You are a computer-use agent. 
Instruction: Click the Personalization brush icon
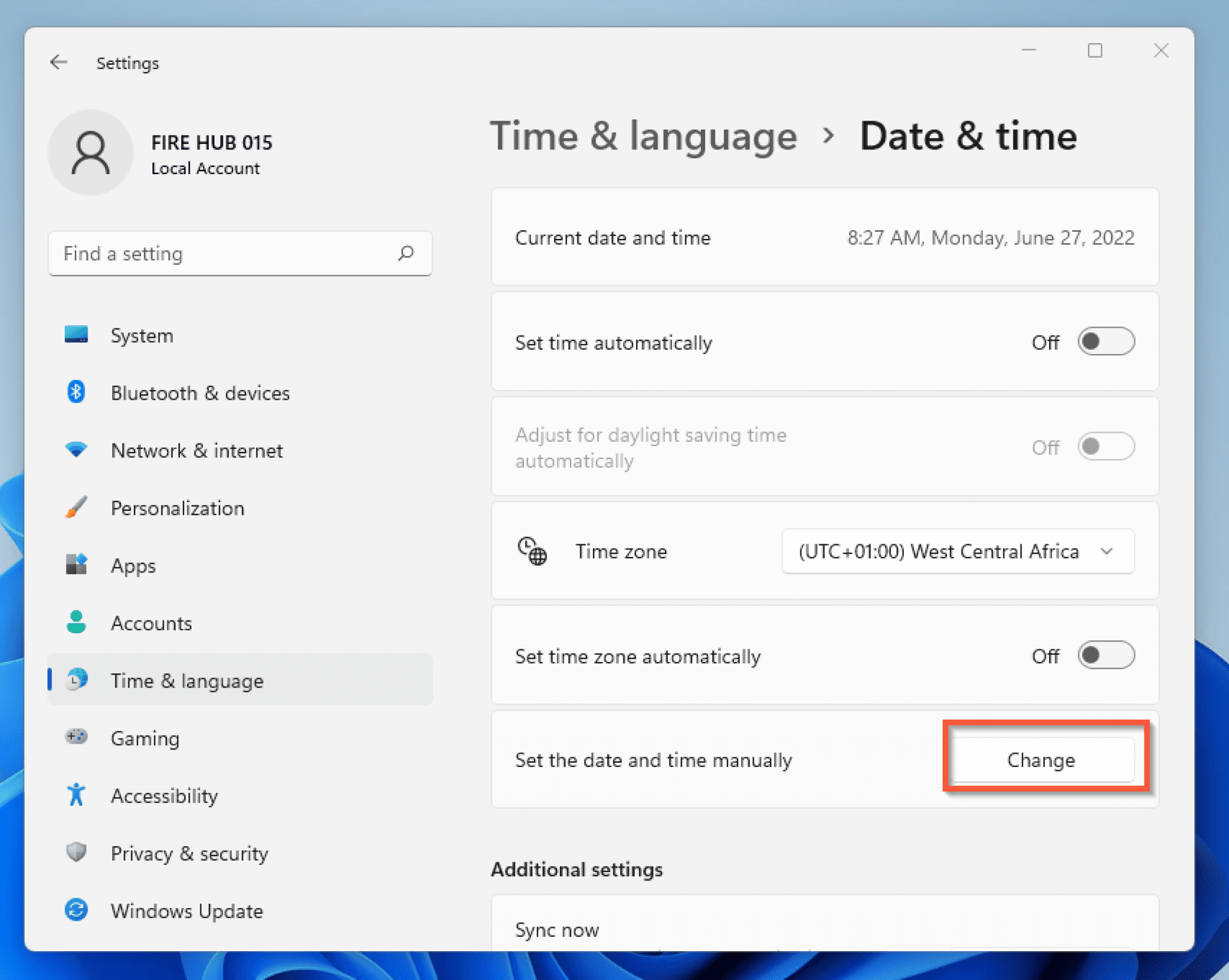coord(77,507)
